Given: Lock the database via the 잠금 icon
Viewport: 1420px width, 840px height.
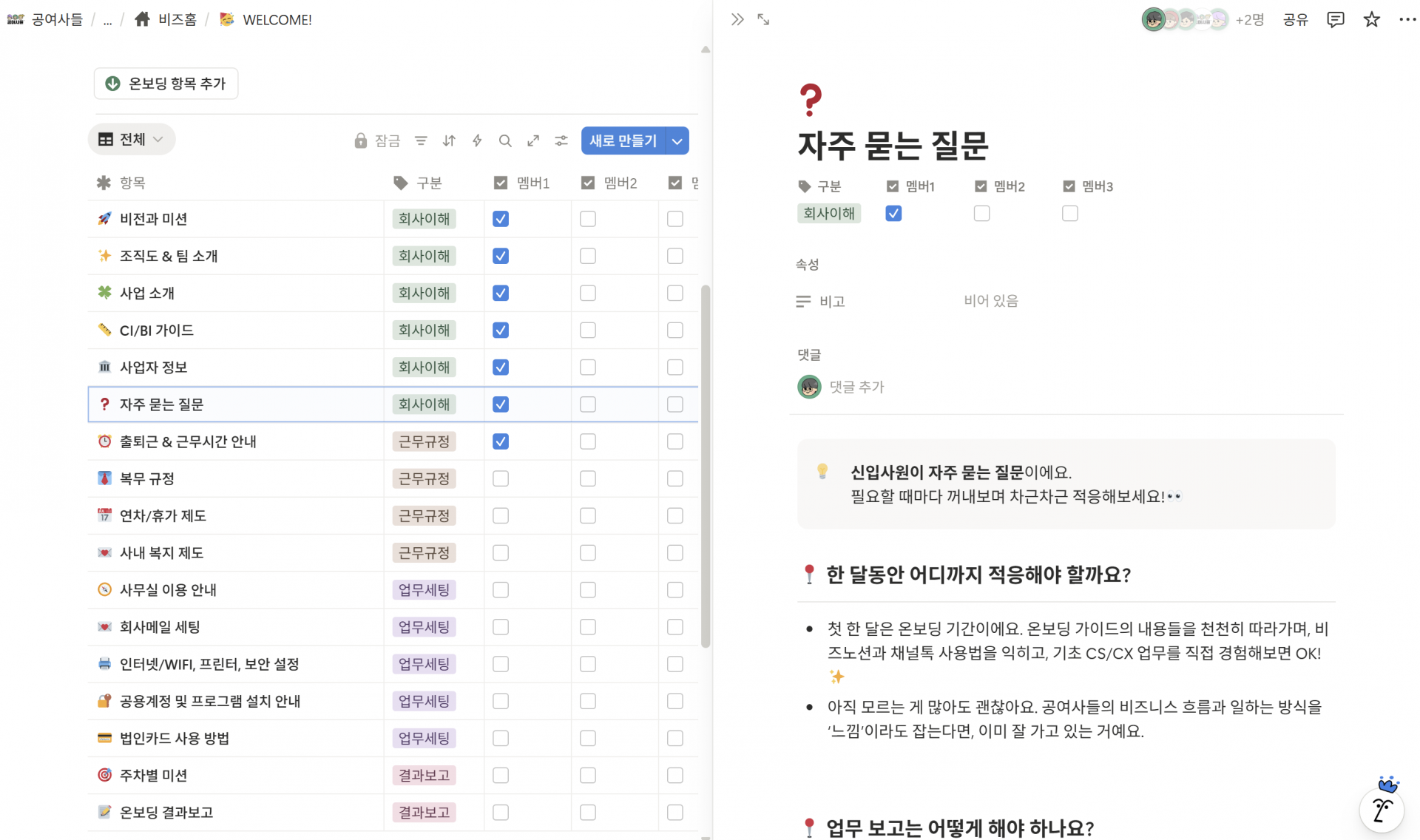Looking at the screenshot, I should point(361,140).
